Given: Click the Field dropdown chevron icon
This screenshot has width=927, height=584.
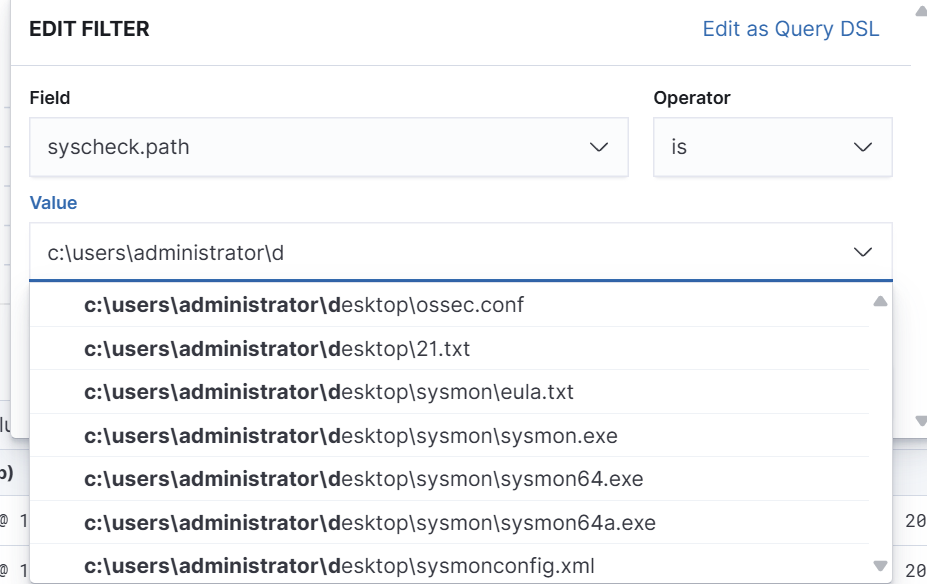Looking at the screenshot, I should (x=599, y=147).
